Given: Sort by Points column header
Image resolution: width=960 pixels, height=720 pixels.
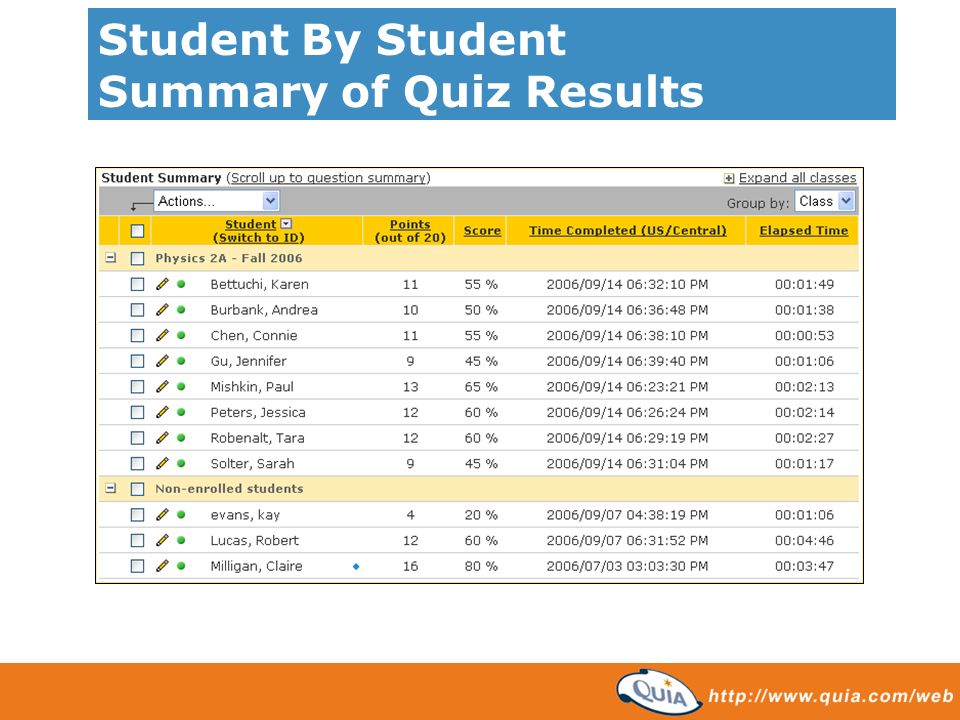Looking at the screenshot, I should (x=410, y=224).
